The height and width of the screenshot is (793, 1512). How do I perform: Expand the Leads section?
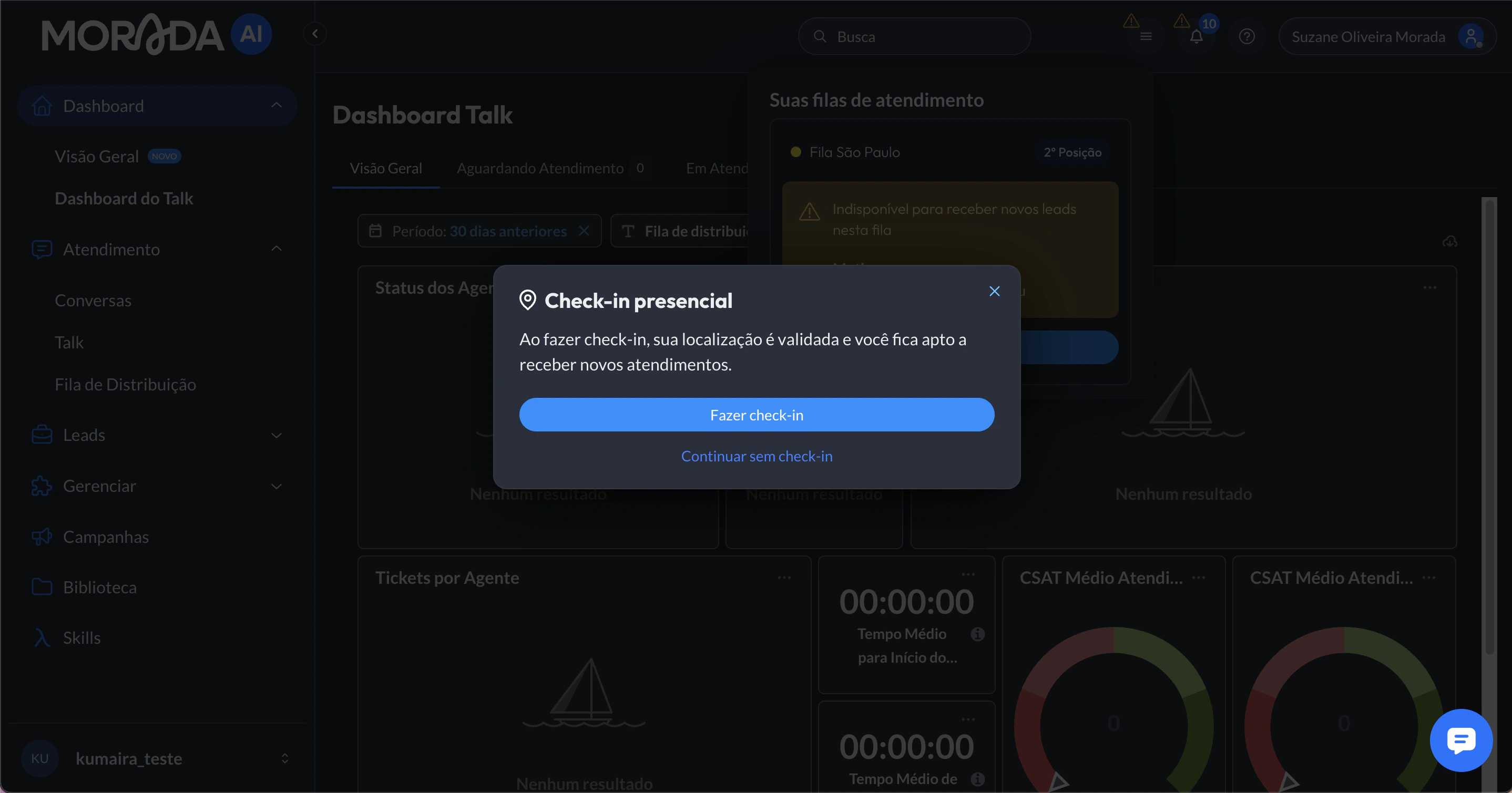pos(276,435)
